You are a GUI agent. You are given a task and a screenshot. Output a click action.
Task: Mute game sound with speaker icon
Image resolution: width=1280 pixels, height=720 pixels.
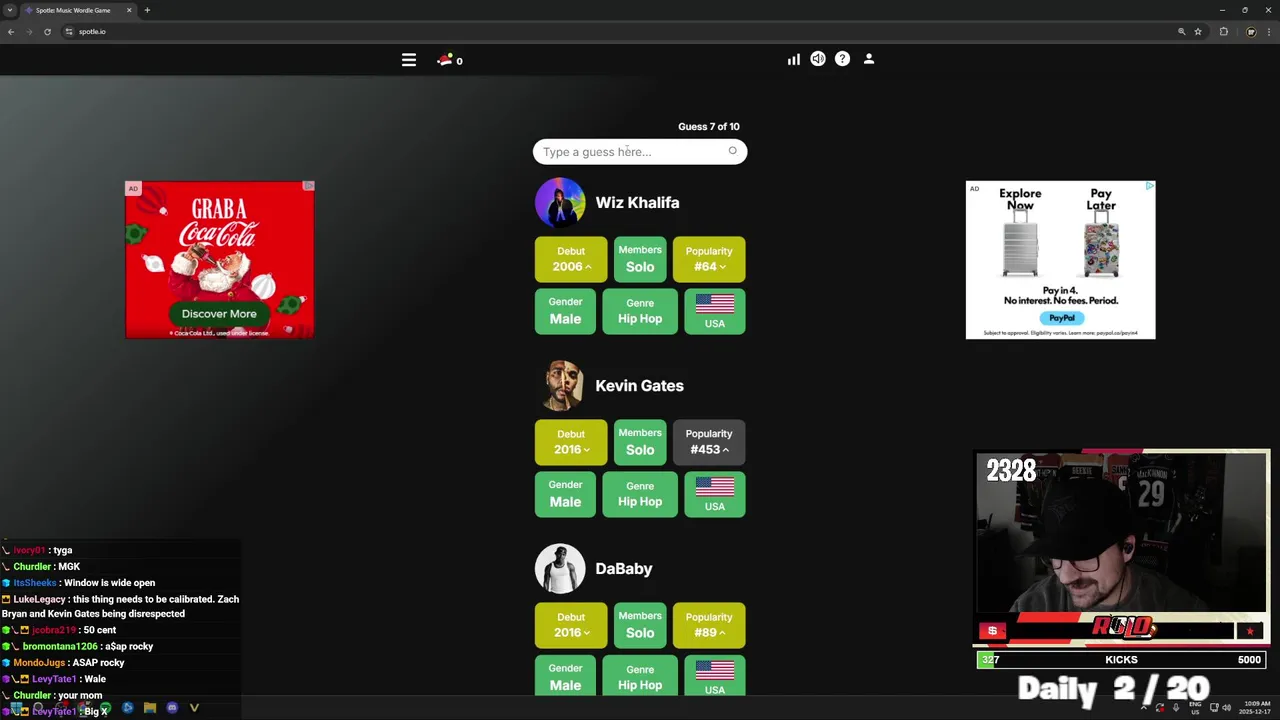(x=818, y=59)
